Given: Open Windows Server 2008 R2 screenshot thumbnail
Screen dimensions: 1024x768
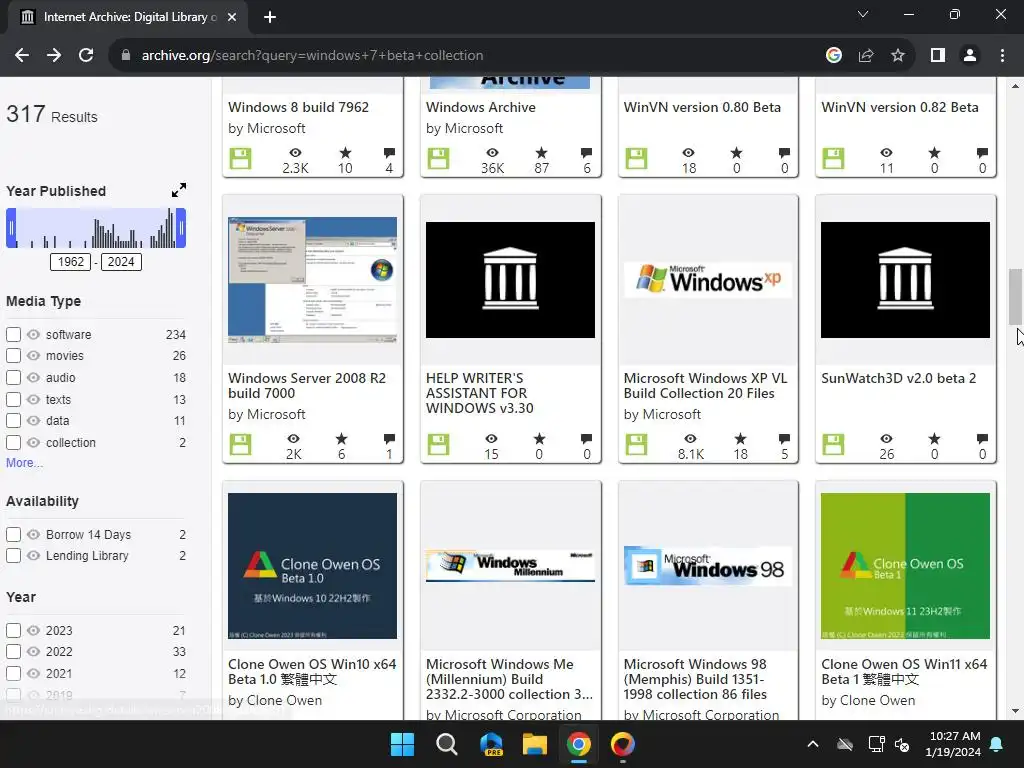Looking at the screenshot, I should (x=312, y=280).
